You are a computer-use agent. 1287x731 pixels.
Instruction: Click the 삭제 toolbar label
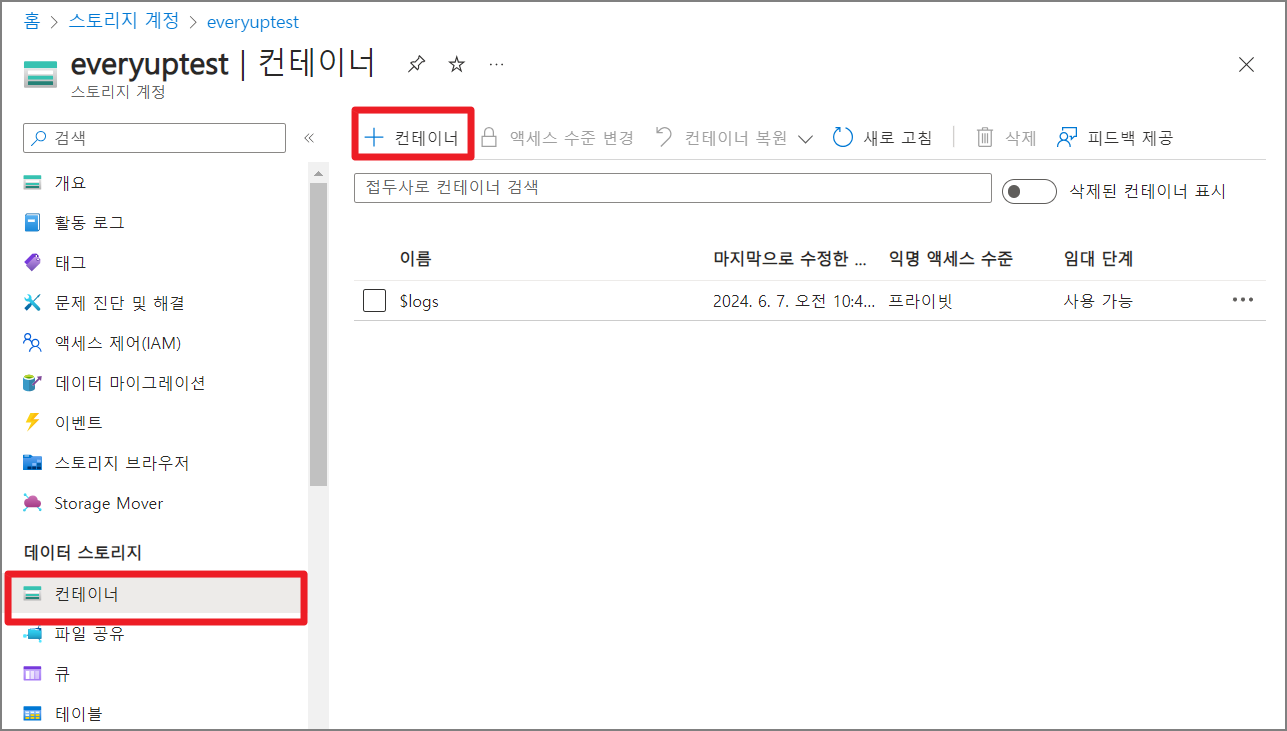[x=1020, y=138]
